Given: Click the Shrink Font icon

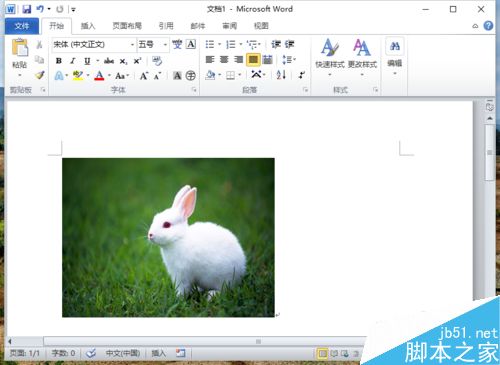Looking at the screenshot, I should [x=157, y=76].
